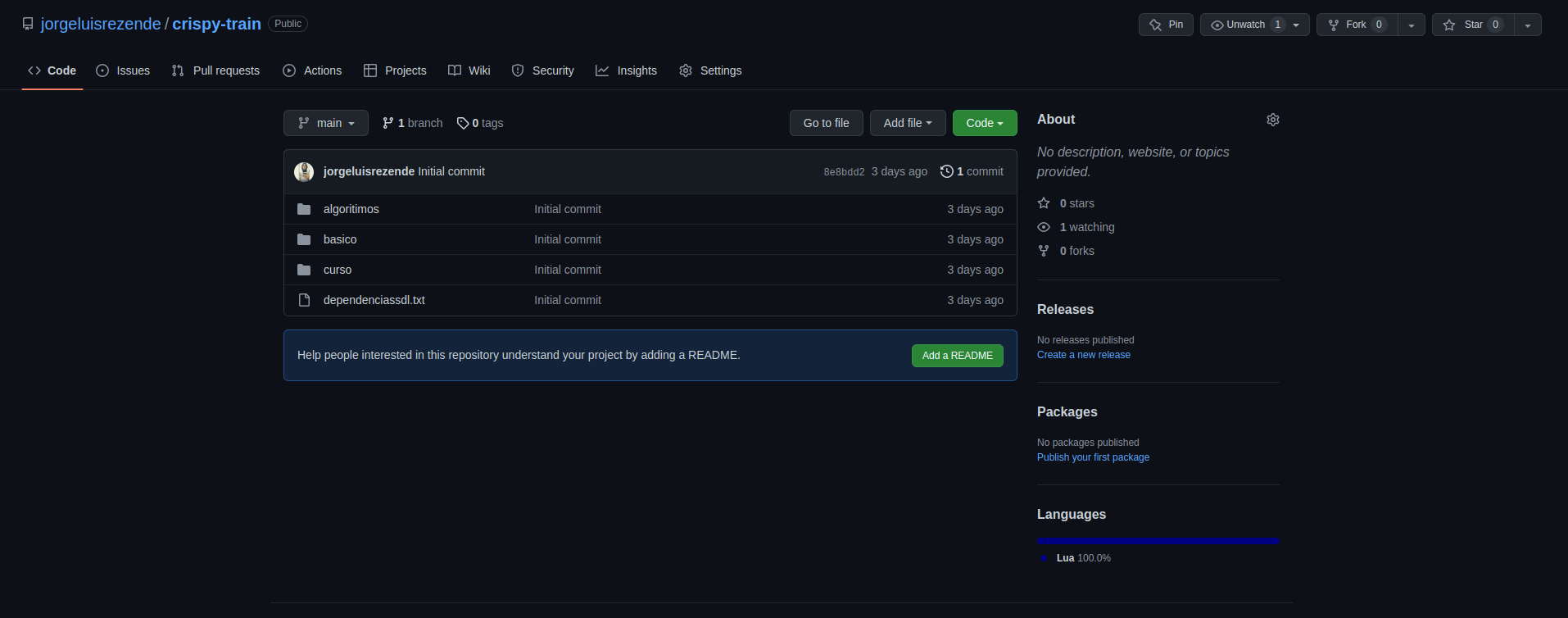Open the jorgeluisrezende profile link
This screenshot has height=618, width=1568.
[x=101, y=24]
